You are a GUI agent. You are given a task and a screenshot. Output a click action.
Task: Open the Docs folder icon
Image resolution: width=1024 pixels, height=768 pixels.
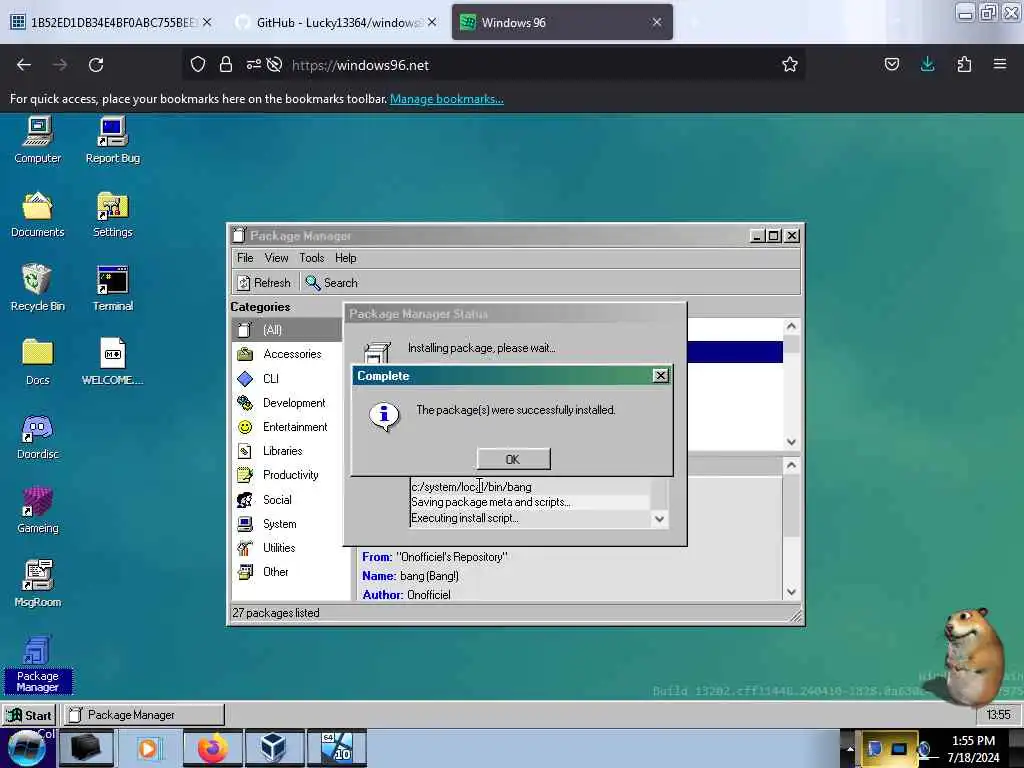pos(37,362)
